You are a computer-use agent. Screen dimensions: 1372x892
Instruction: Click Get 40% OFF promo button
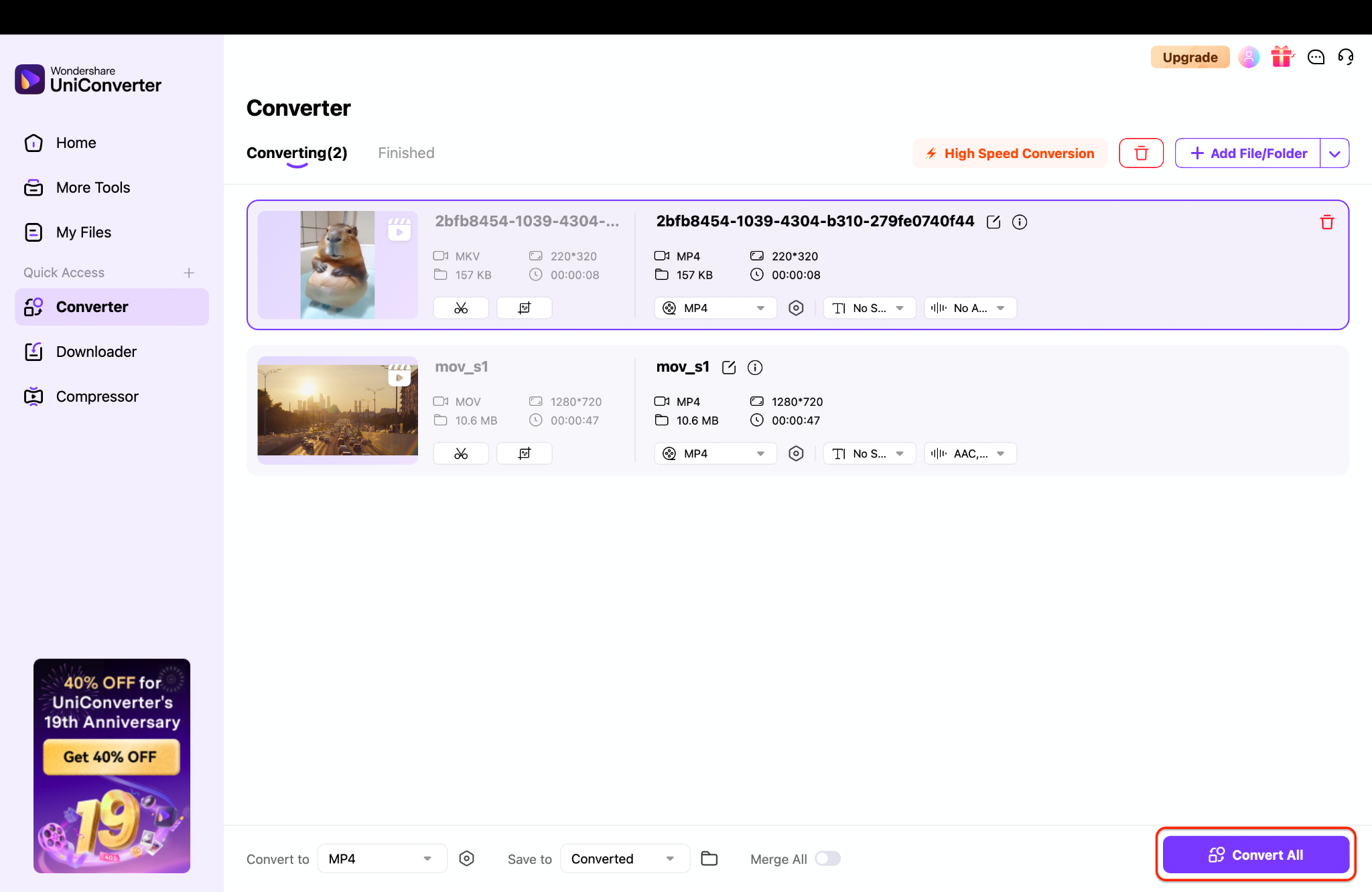click(111, 757)
